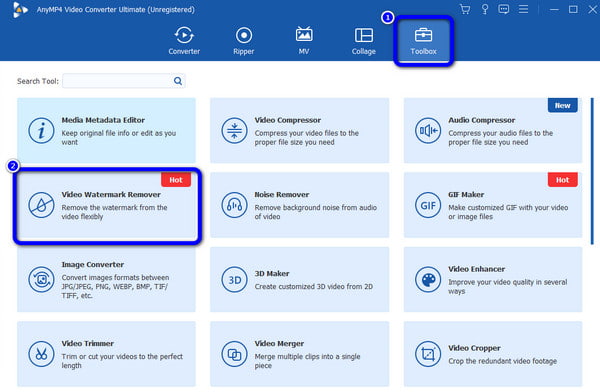Open the Video Watermark Remover droplet icon
The height and width of the screenshot is (392, 600).
point(41,205)
